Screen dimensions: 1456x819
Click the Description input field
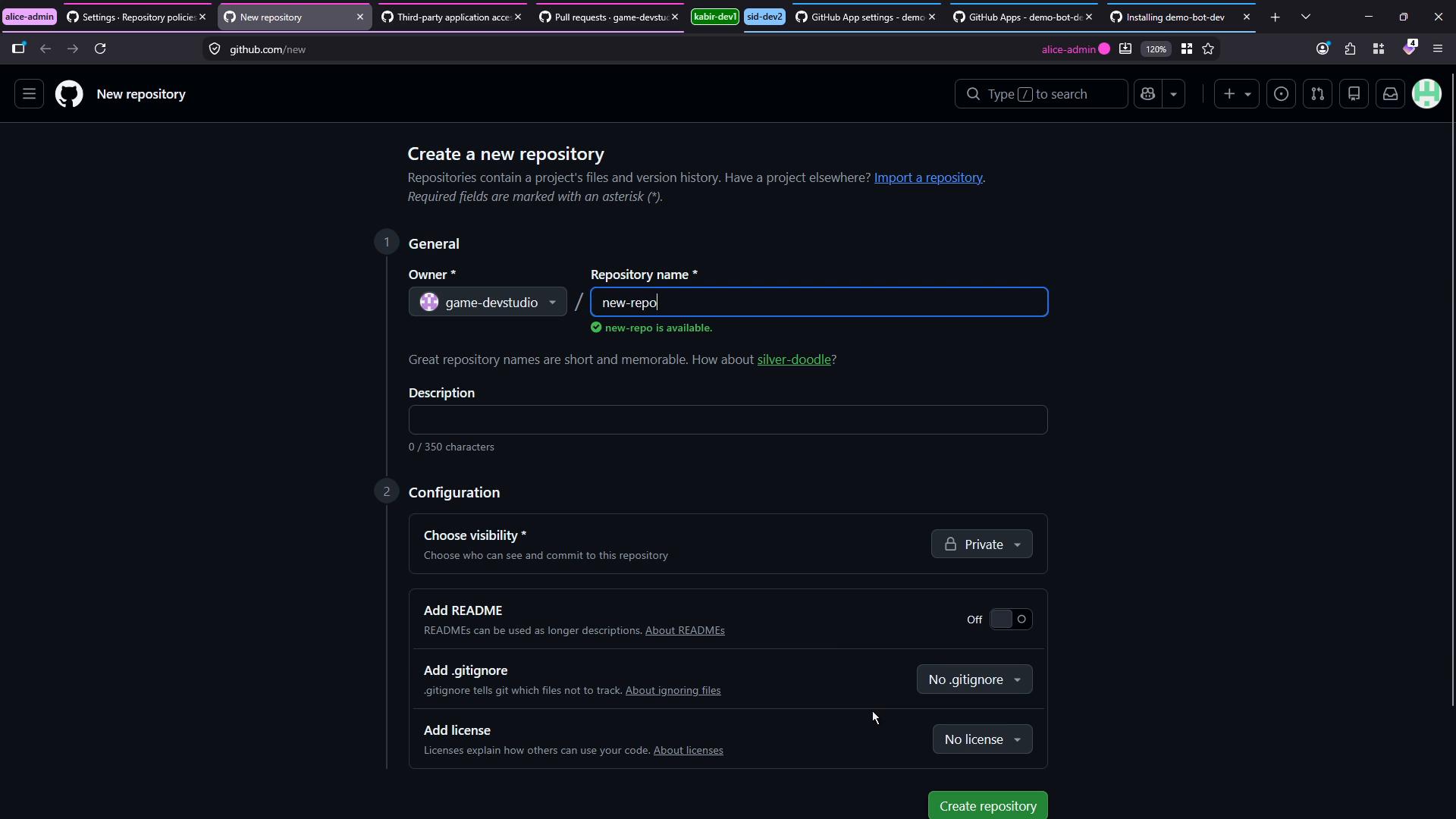728,420
